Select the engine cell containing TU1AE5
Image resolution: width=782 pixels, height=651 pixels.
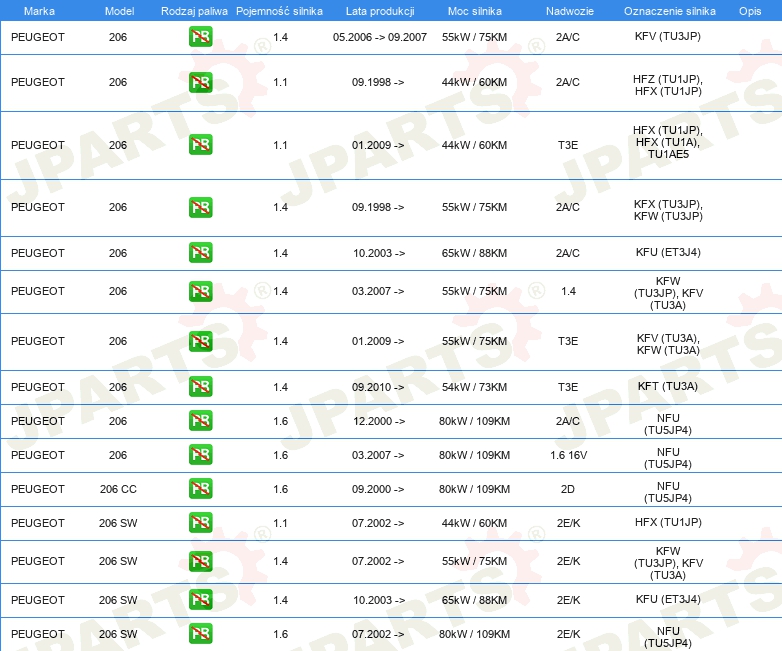668,142
